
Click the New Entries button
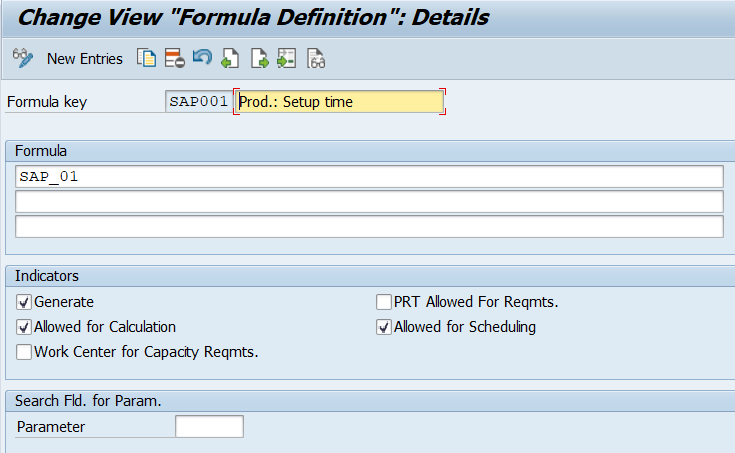[x=84, y=59]
